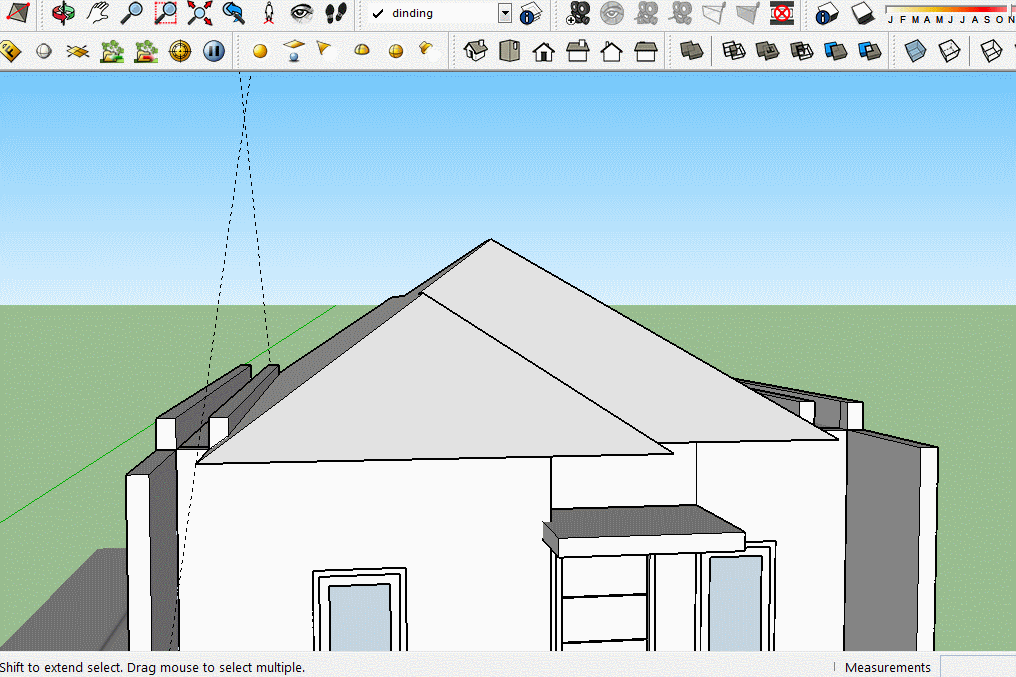Select the Zoom magnifier tool
This screenshot has width=1016, height=677.
tap(132, 13)
